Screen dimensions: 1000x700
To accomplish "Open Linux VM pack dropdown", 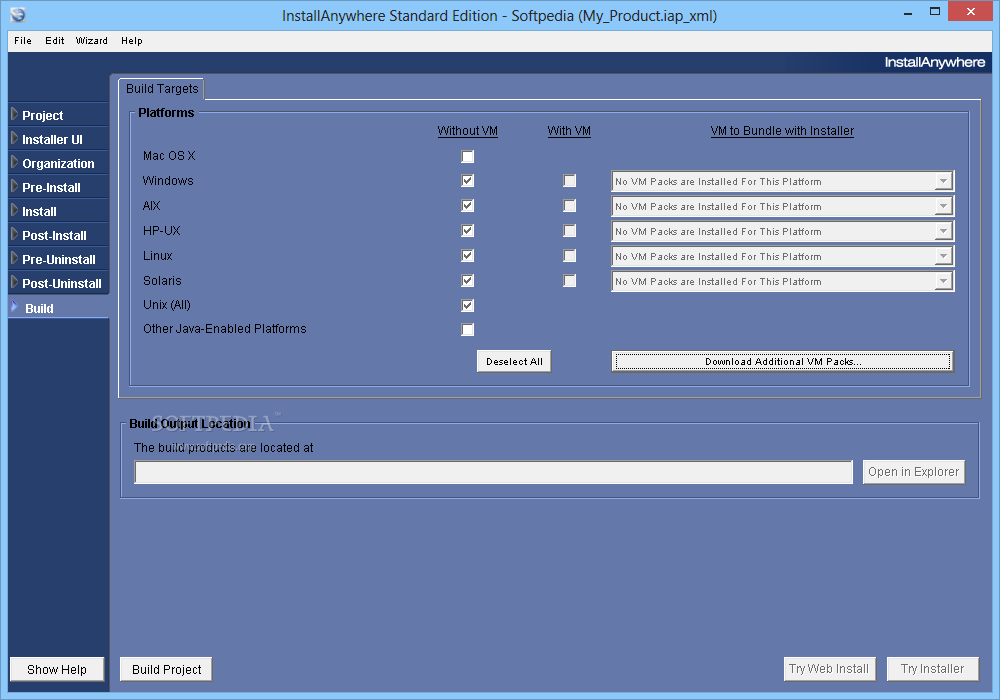I will [782, 256].
